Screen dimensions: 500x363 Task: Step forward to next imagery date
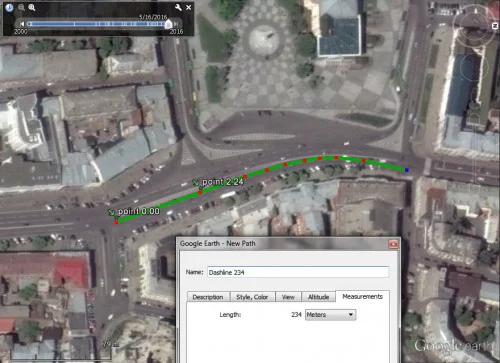[176, 24]
